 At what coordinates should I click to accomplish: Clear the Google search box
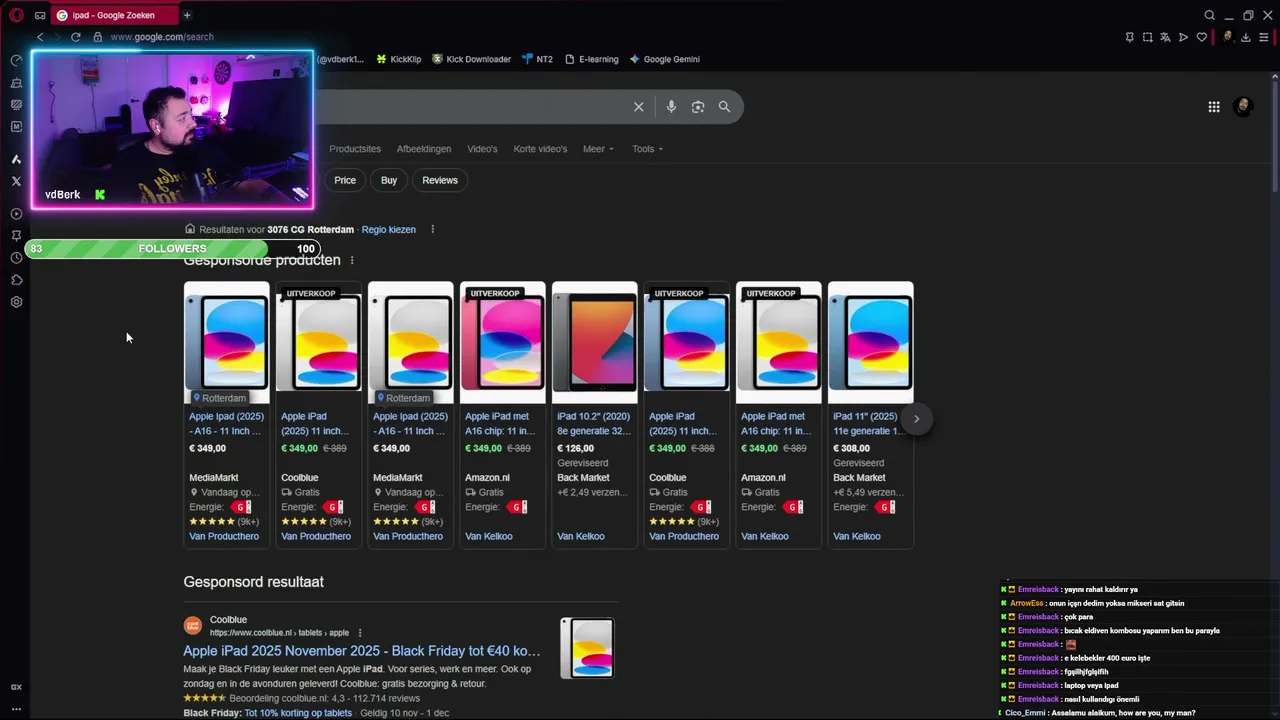pyautogui.click(x=638, y=107)
